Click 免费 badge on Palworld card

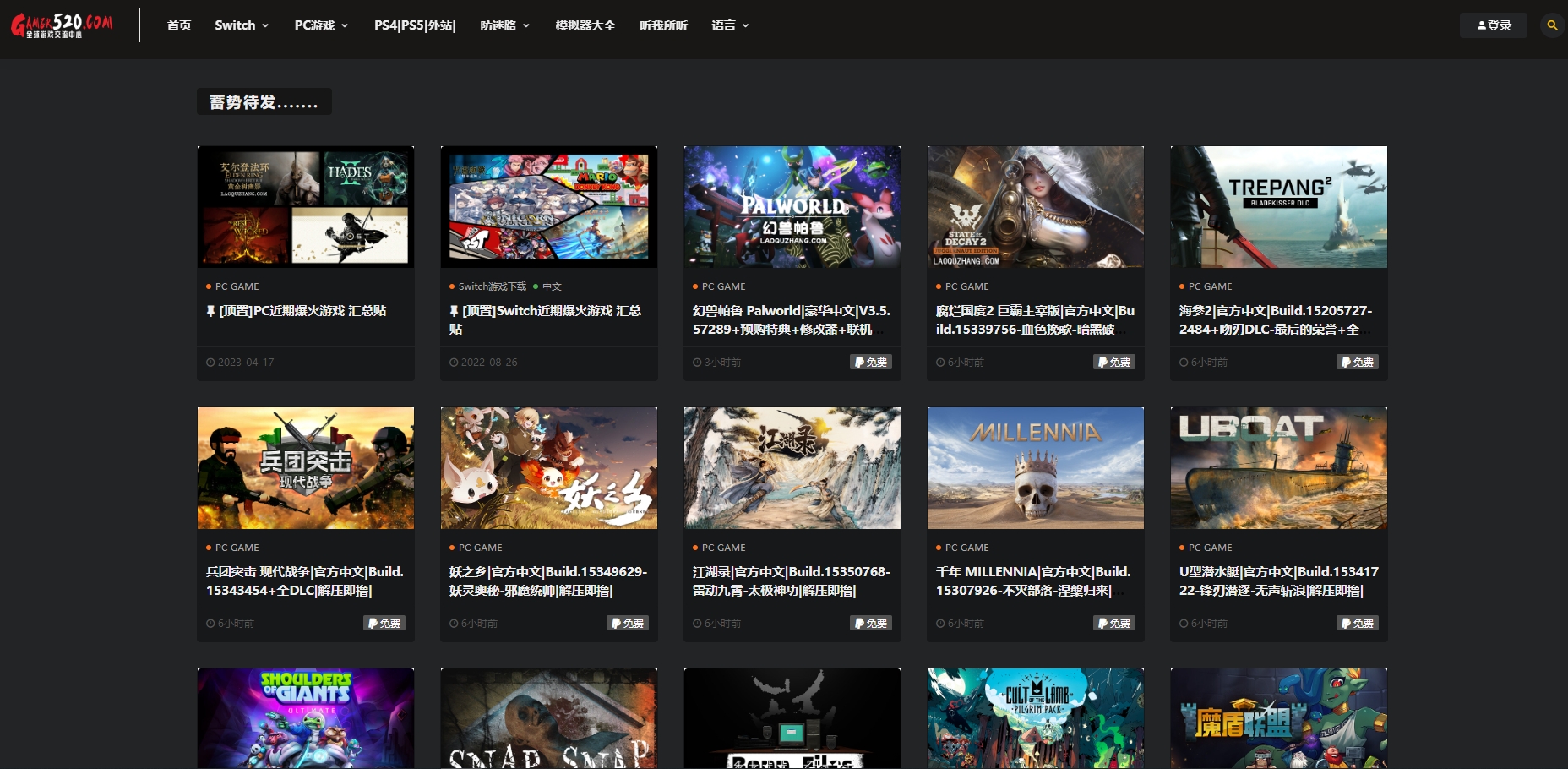pyautogui.click(x=871, y=362)
